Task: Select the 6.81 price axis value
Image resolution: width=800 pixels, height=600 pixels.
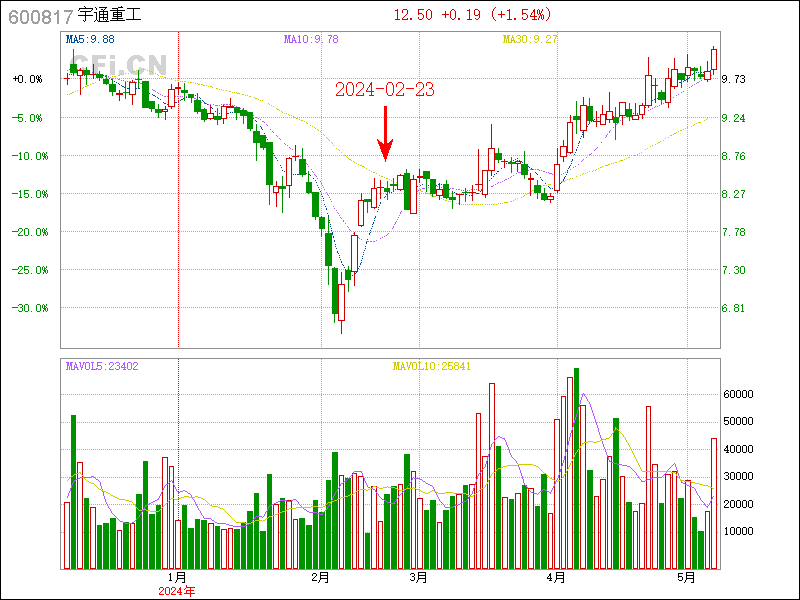Action: [733, 308]
